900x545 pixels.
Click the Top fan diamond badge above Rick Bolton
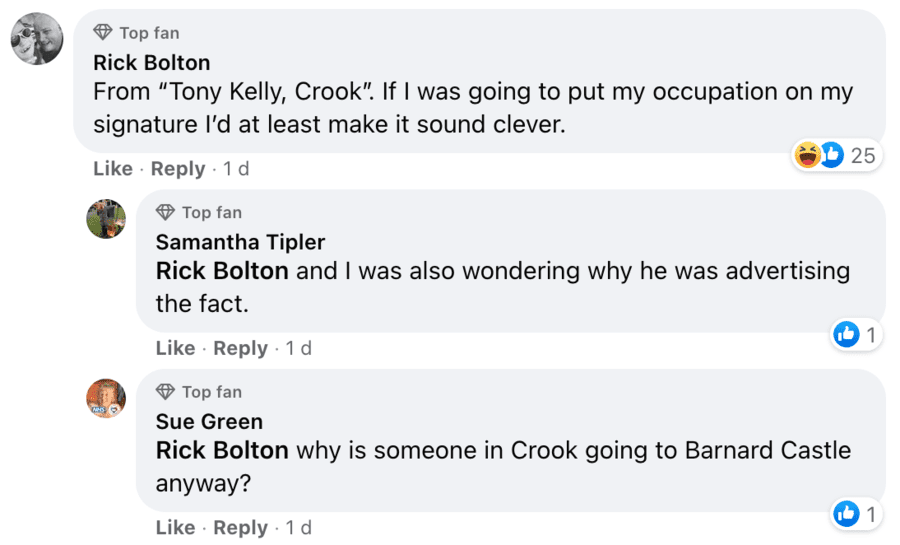tap(102, 33)
